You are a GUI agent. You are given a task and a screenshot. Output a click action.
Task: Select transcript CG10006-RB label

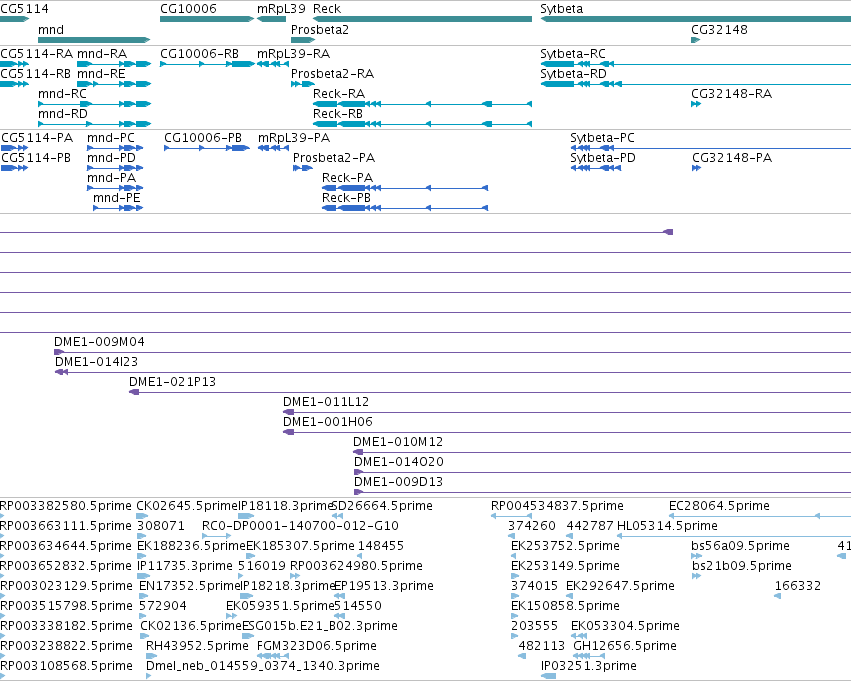pyautogui.click(x=200, y=54)
